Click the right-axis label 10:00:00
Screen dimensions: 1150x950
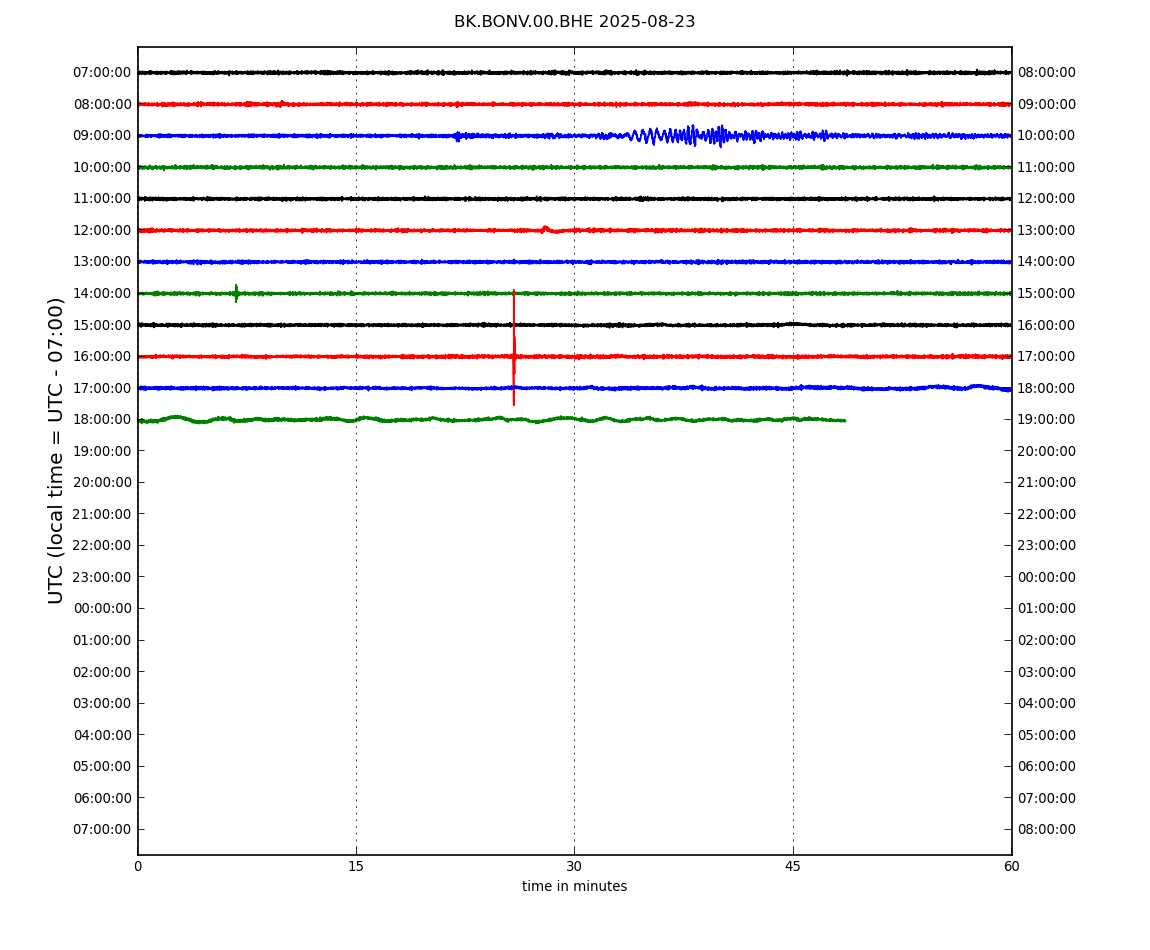pyautogui.click(x=1047, y=136)
